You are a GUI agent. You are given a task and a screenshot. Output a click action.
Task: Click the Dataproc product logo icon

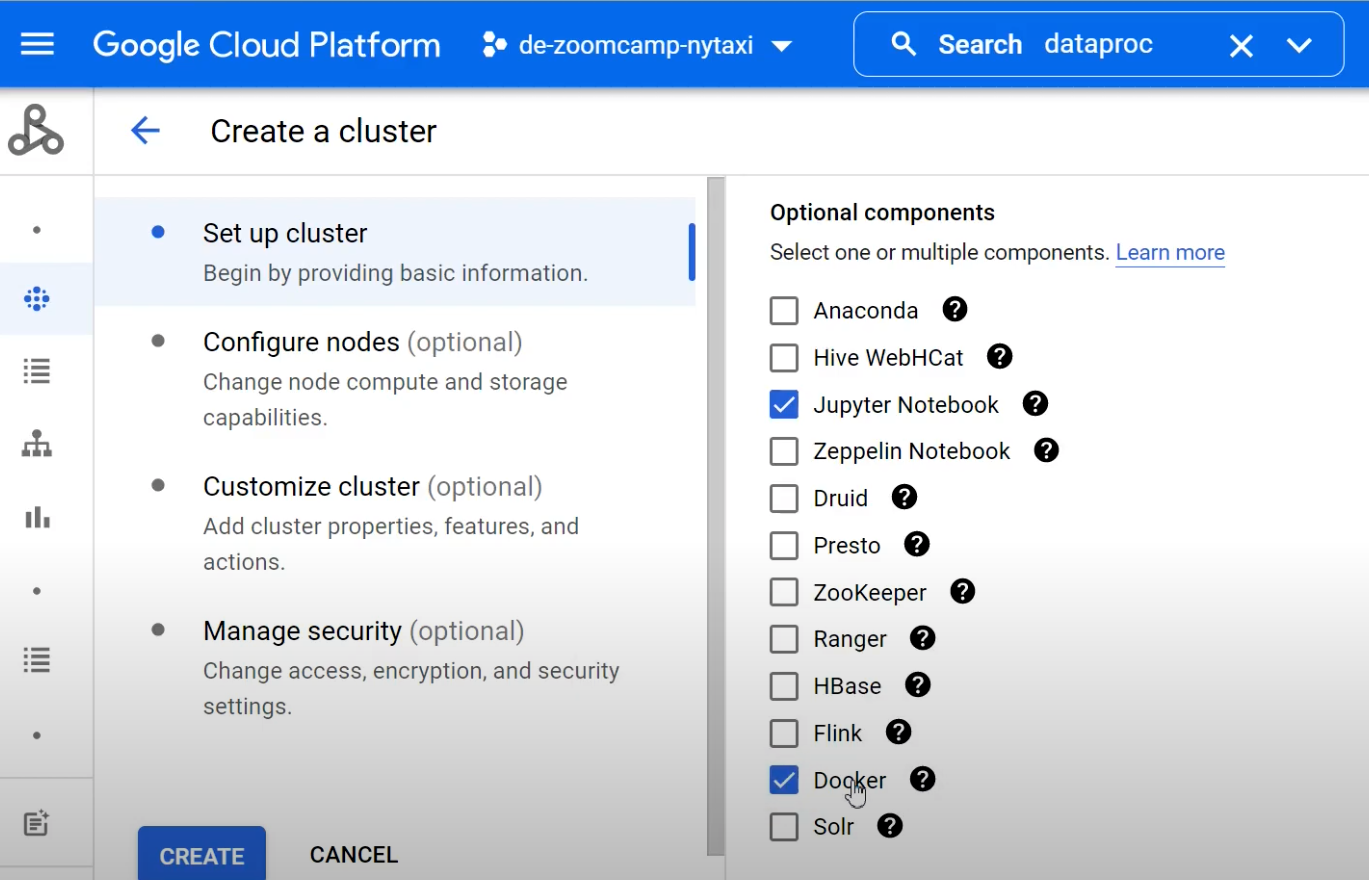(36, 130)
